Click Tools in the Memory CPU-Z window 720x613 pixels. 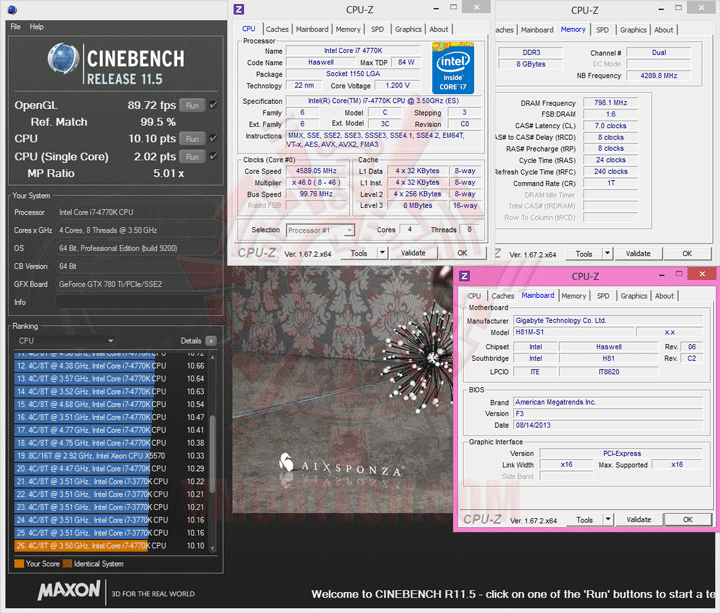584,254
